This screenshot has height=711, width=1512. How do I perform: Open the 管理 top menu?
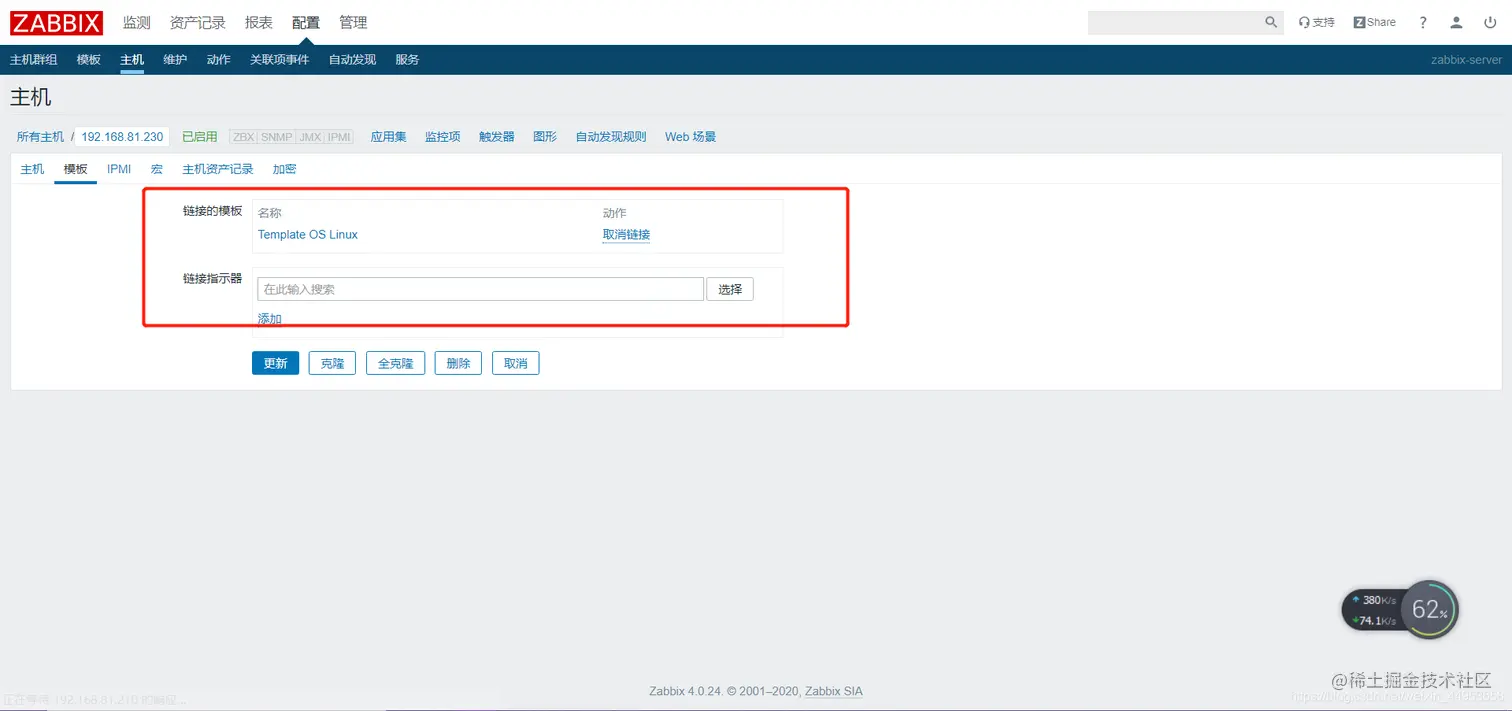[x=353, y=22]
